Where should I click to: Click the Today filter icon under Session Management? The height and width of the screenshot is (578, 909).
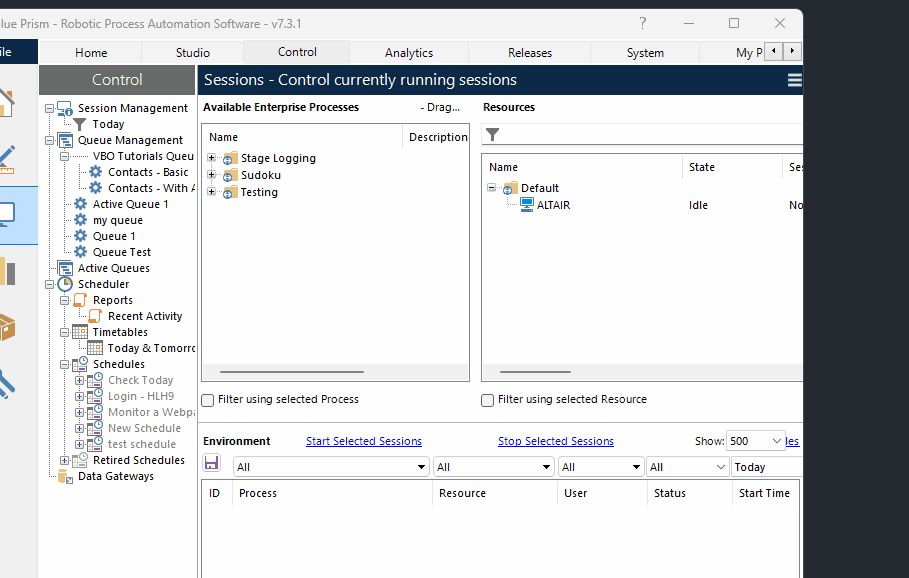pos(80,124)
